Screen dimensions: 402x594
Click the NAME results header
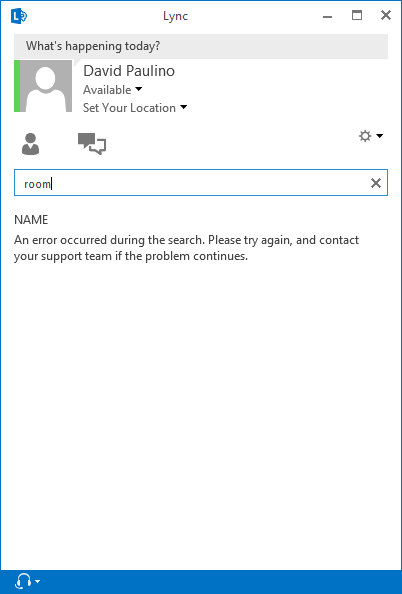click(x=31, y=220)
